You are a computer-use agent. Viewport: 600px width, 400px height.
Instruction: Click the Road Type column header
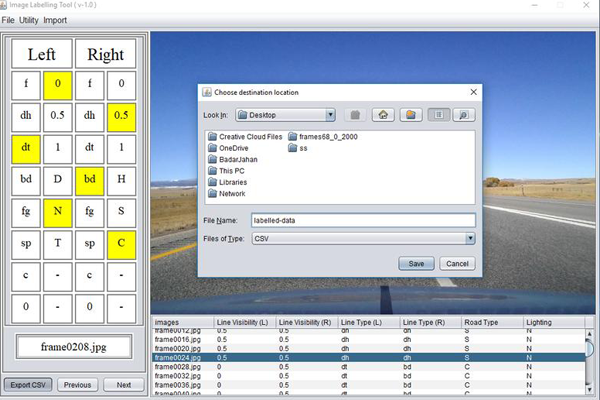point(492,322)
